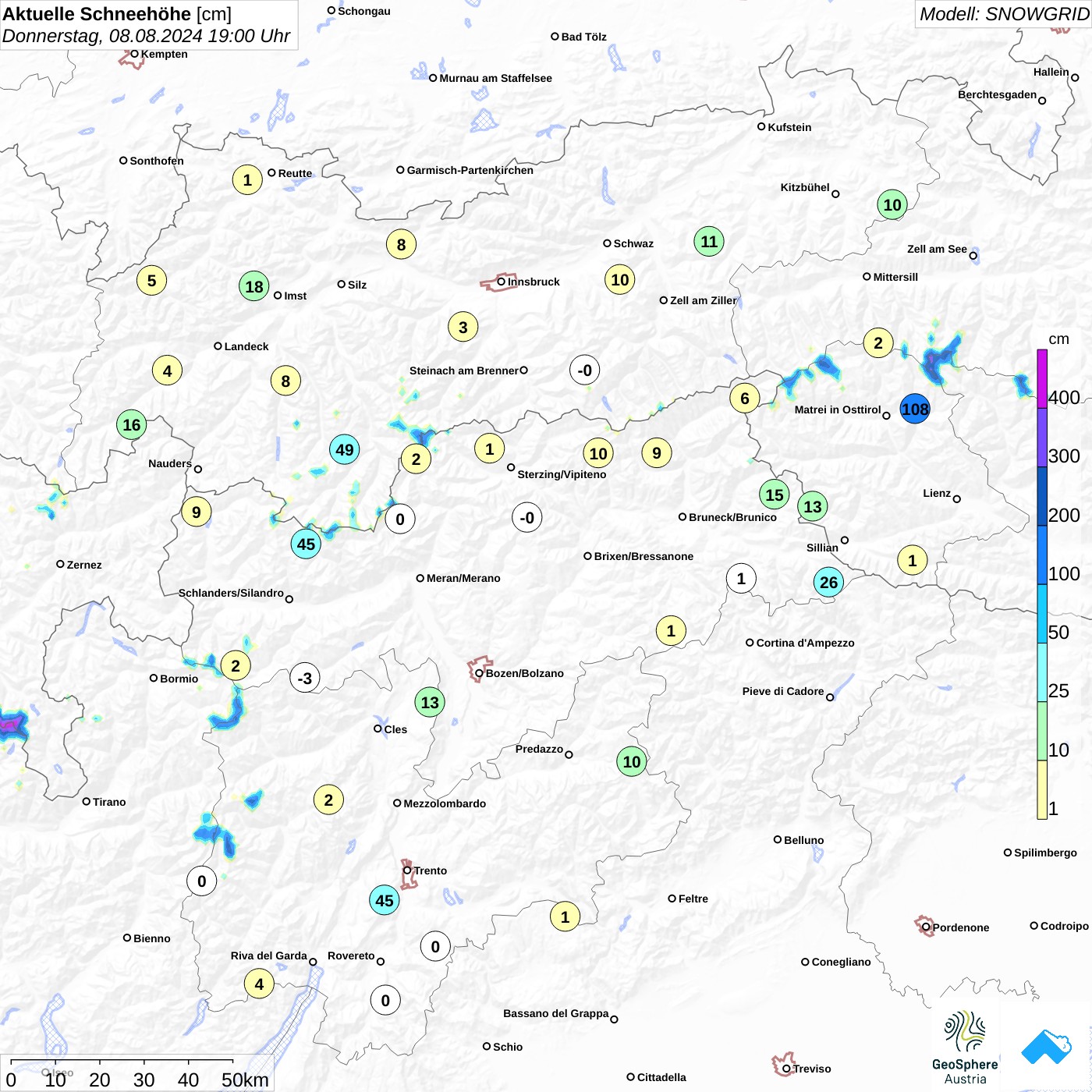Click the Lienz town marker
This screenshot has height=1092, width=1092.
tap(957, 498)
